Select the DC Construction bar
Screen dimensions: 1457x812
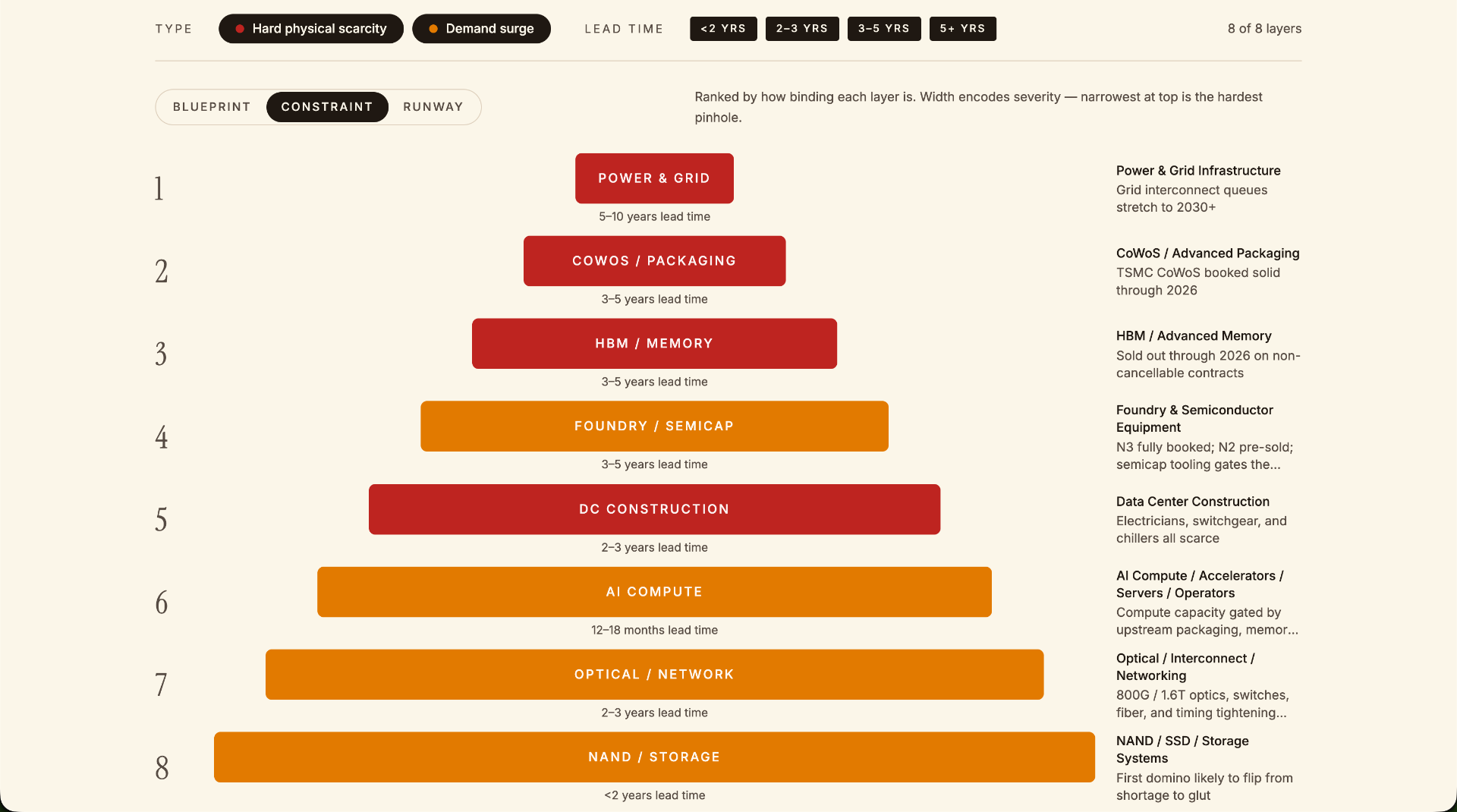(654, 509)
